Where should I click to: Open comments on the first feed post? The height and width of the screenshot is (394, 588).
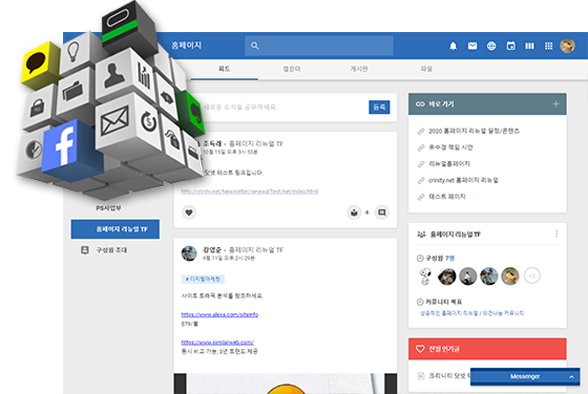pyautogui.click(x=382, y=213)
